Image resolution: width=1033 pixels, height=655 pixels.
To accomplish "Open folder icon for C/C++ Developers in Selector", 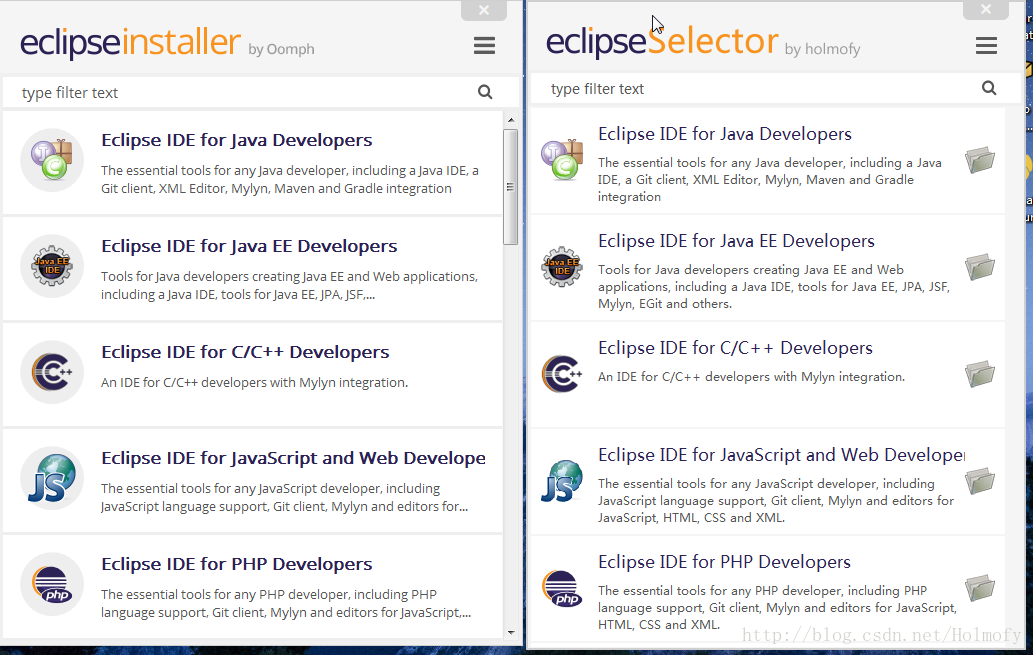I will 980,374.
